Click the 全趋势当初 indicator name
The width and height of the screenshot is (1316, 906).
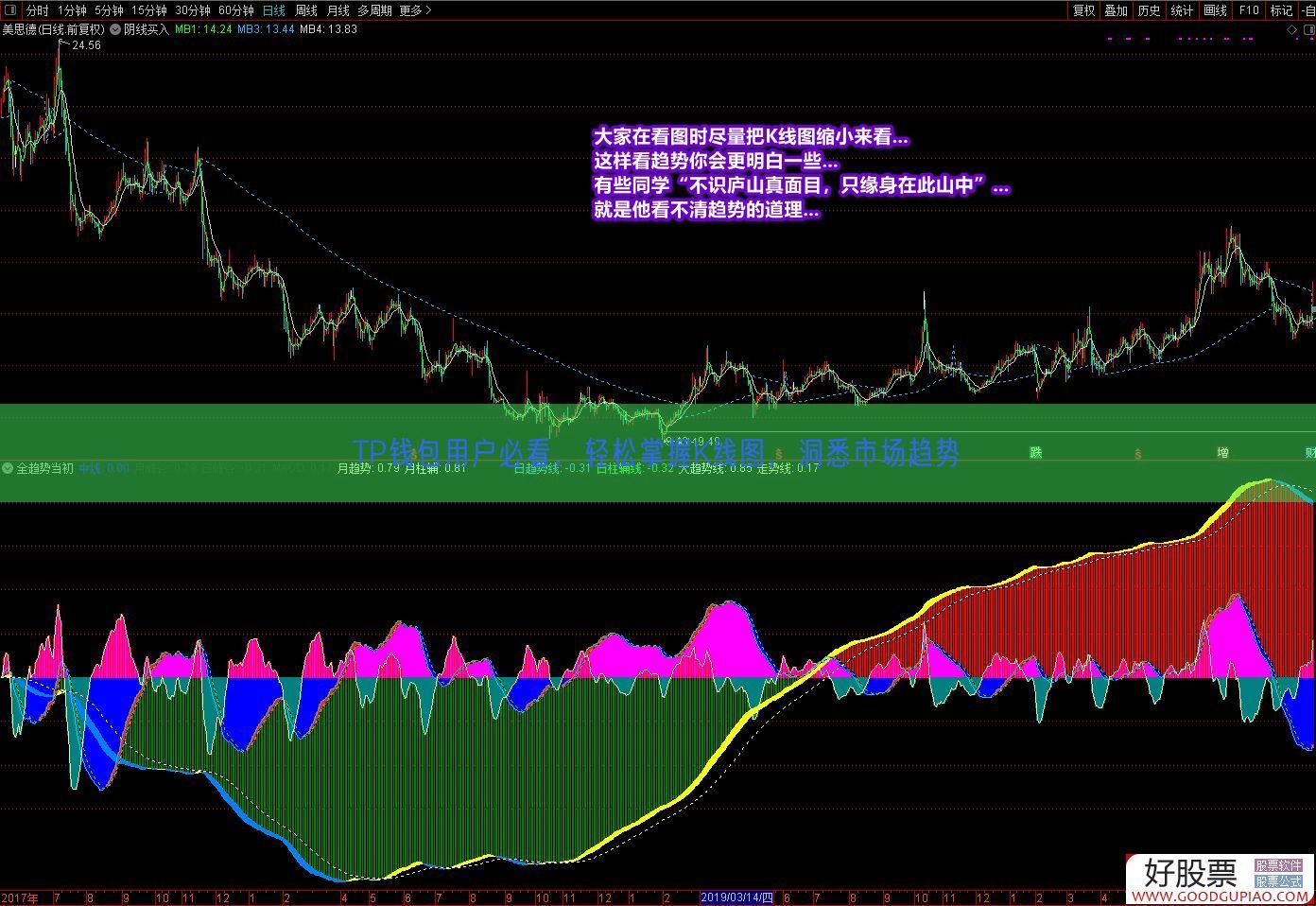coord(45,468)
